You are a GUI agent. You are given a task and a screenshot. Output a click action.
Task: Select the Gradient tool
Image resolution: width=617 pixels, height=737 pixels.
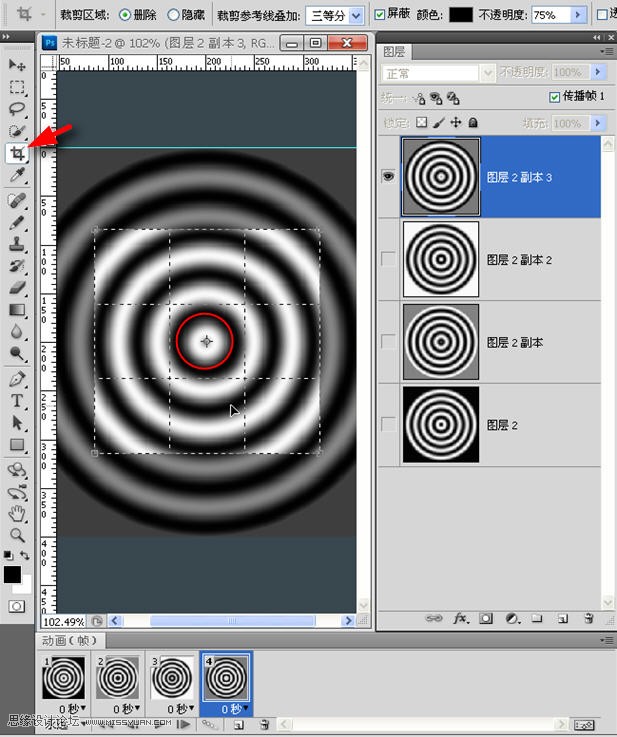pyautogui.click(x=17, y=310)
